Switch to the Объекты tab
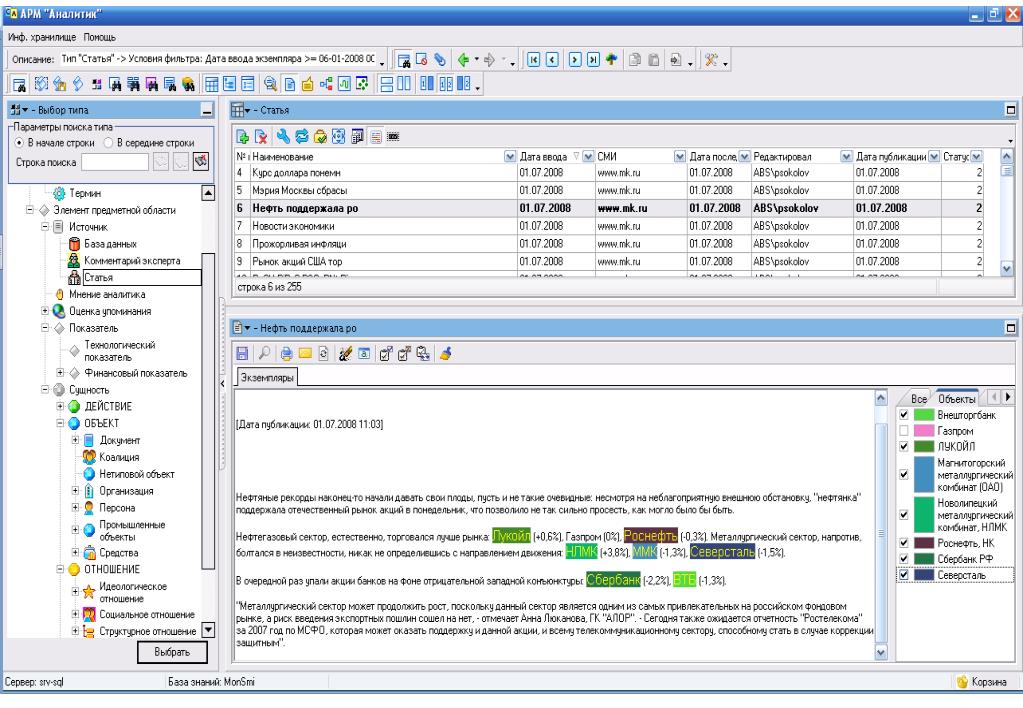 [956, 398]
